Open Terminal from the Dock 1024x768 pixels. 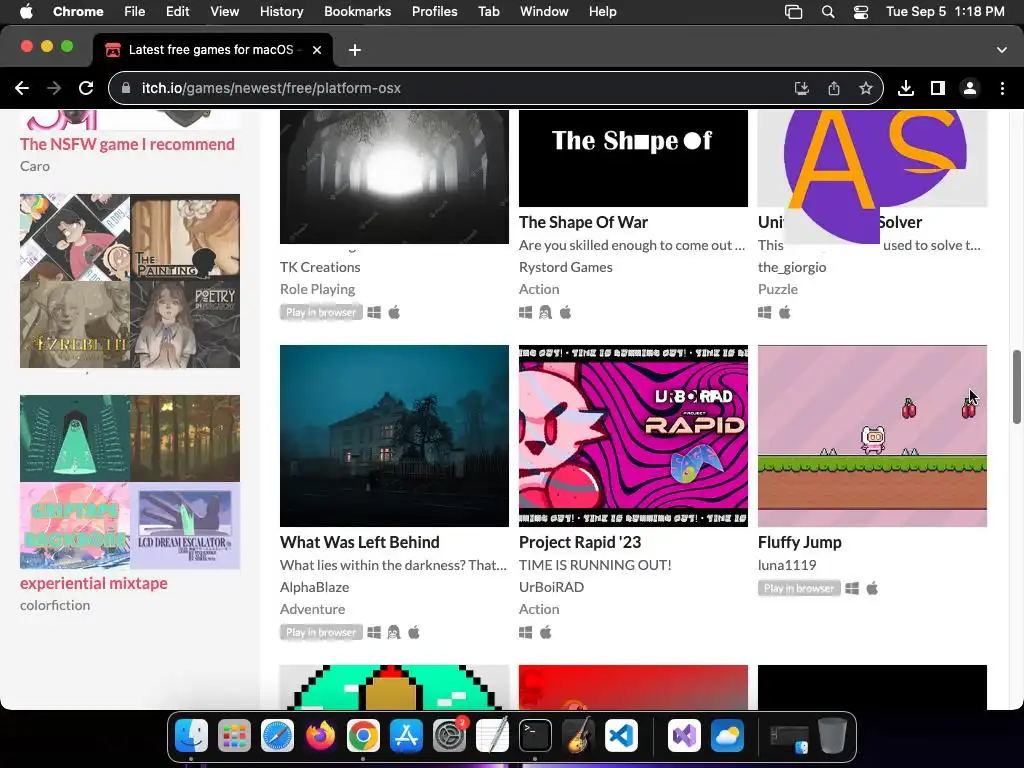(x=535, y=736)
